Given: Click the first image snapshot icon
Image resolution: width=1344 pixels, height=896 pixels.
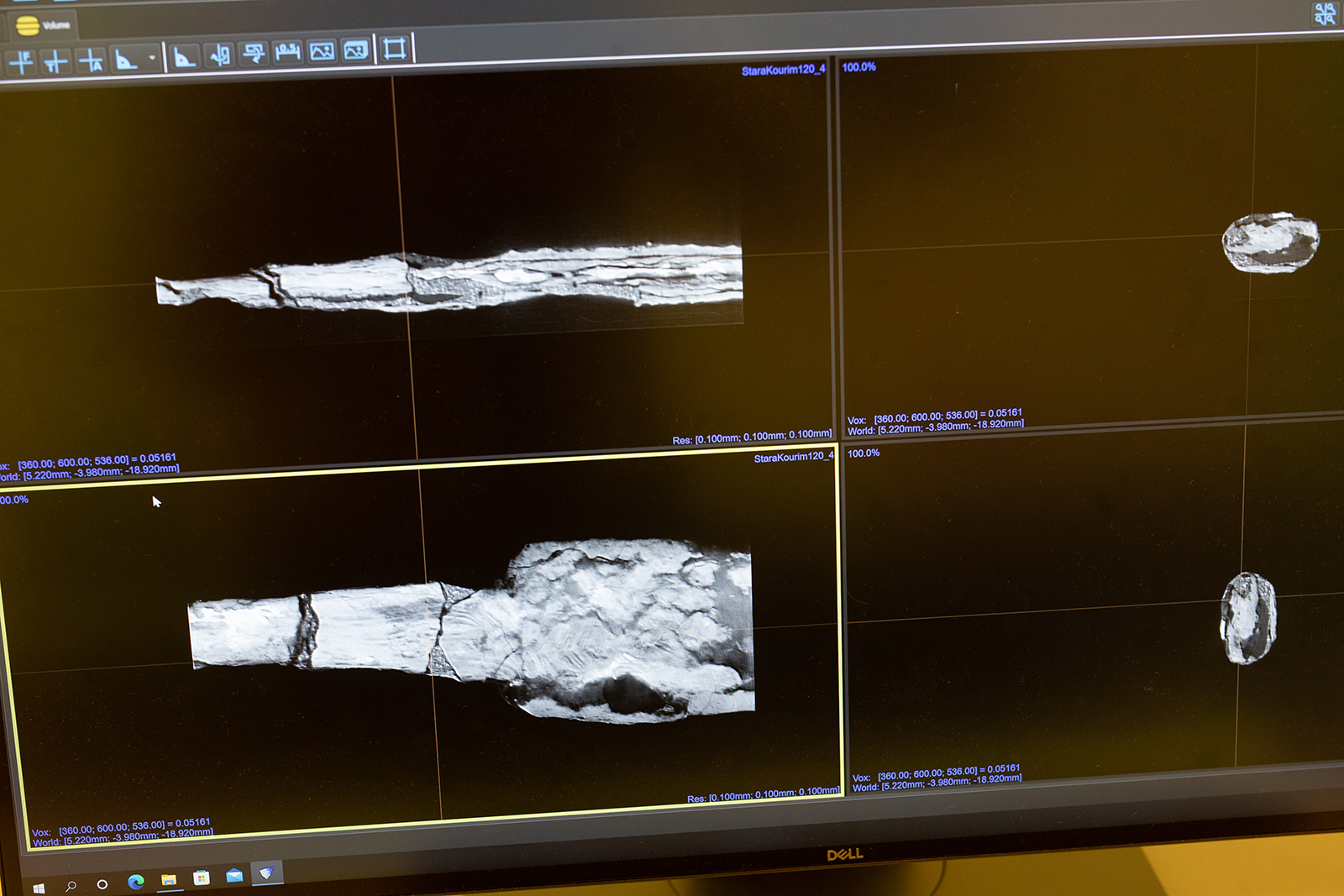Looking at the screenshot, I should (x=322, y=51).
